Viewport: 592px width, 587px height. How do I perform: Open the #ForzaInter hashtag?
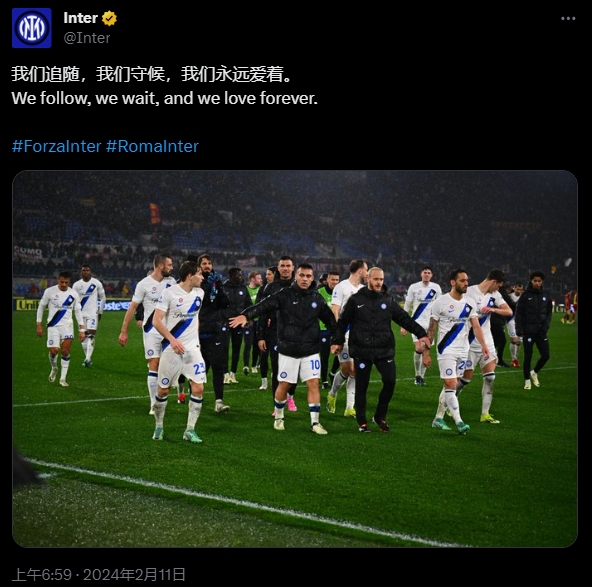tap(57, 146)
